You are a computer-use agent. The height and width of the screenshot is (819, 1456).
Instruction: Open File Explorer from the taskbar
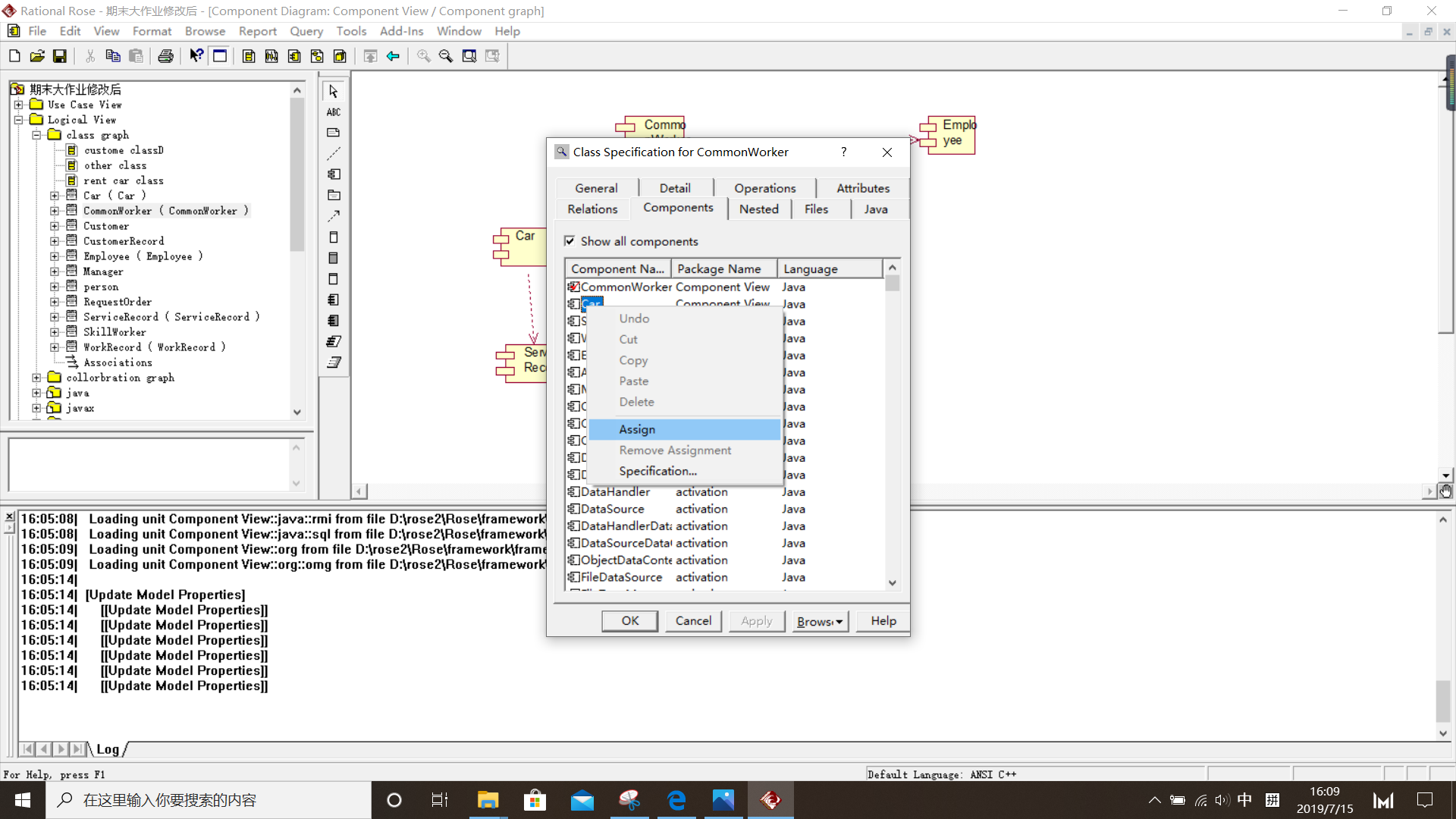click(x=487, y=800)
